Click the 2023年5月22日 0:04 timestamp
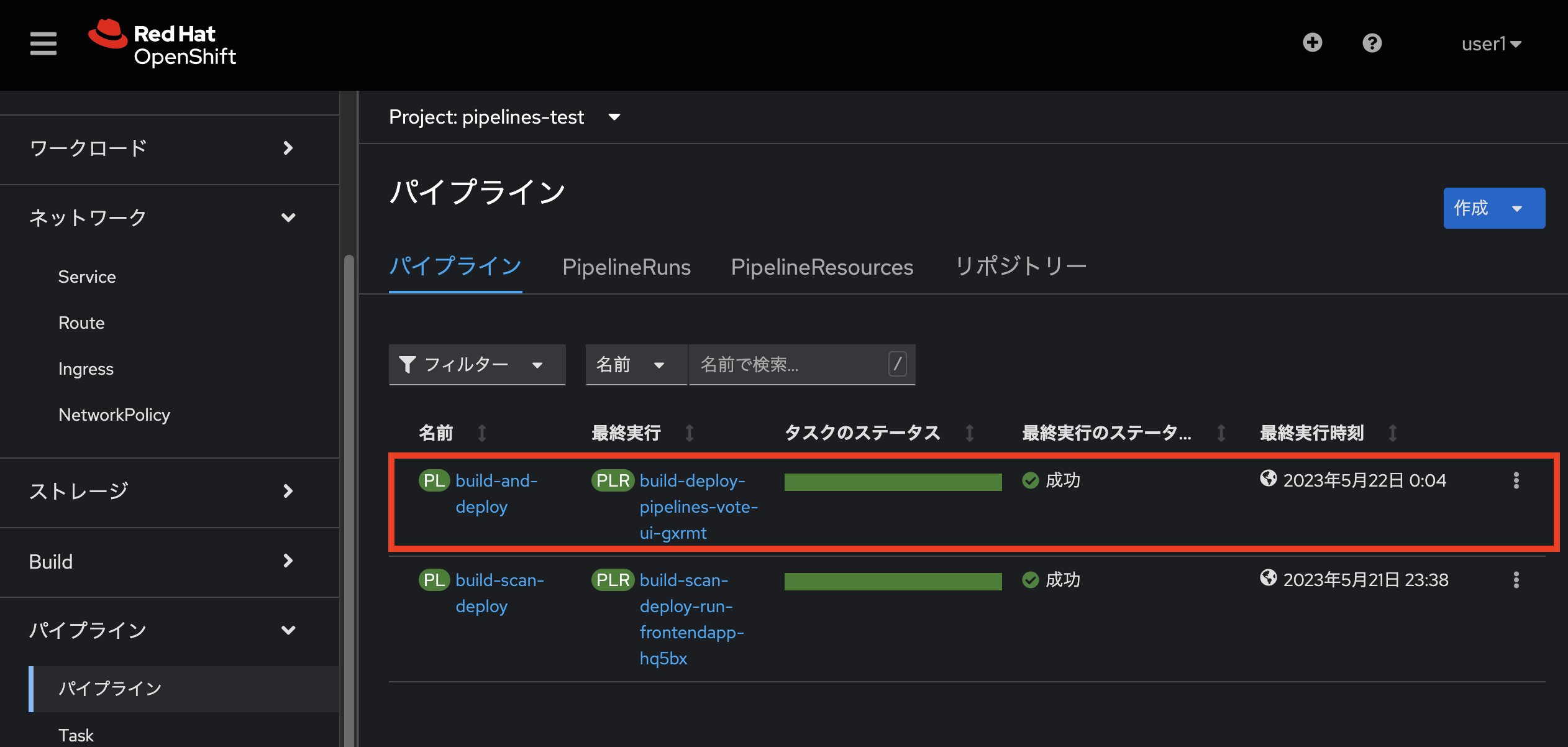 click(1364, 480)
